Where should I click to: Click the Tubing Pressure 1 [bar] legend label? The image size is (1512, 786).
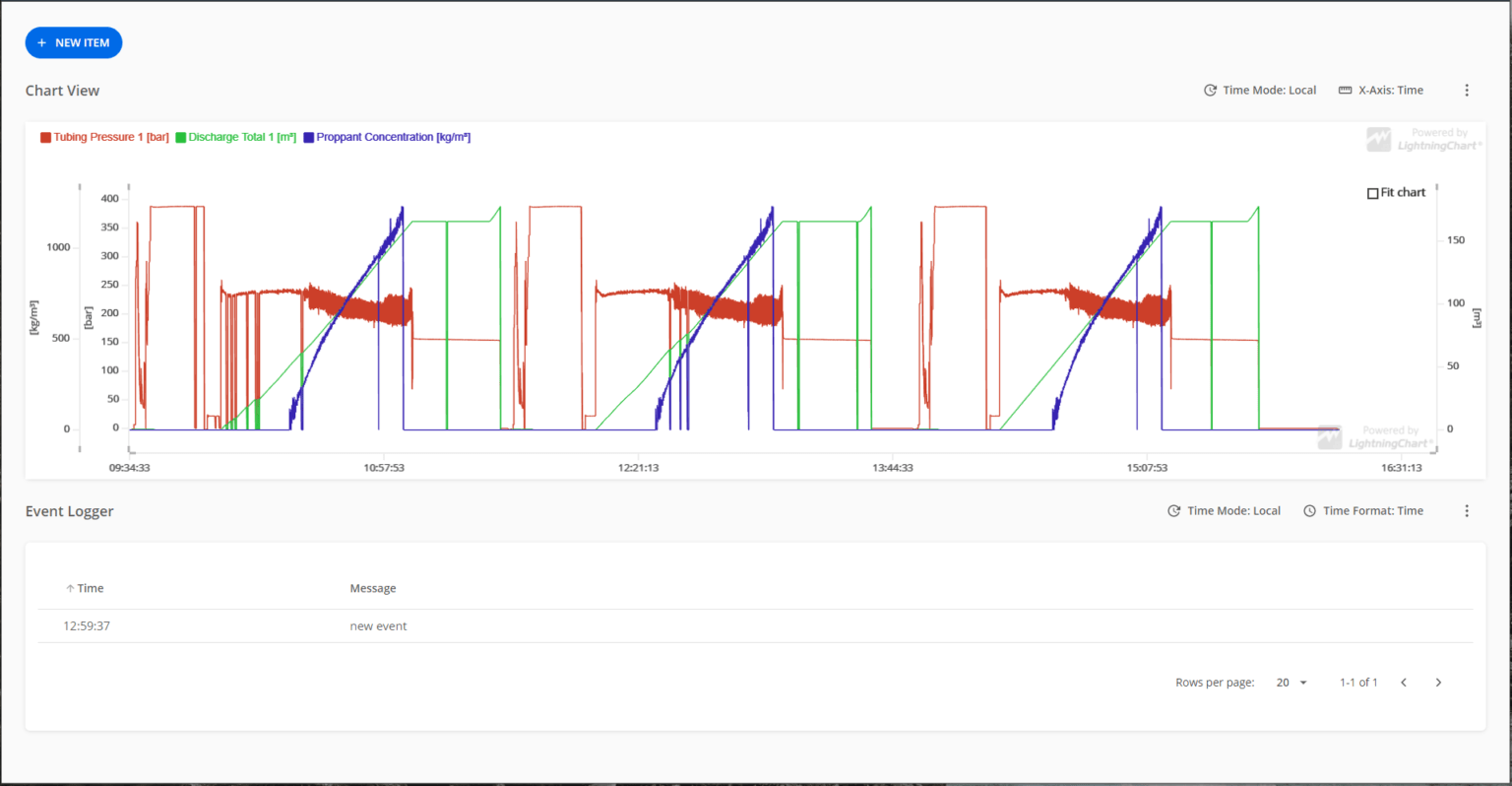111,138
